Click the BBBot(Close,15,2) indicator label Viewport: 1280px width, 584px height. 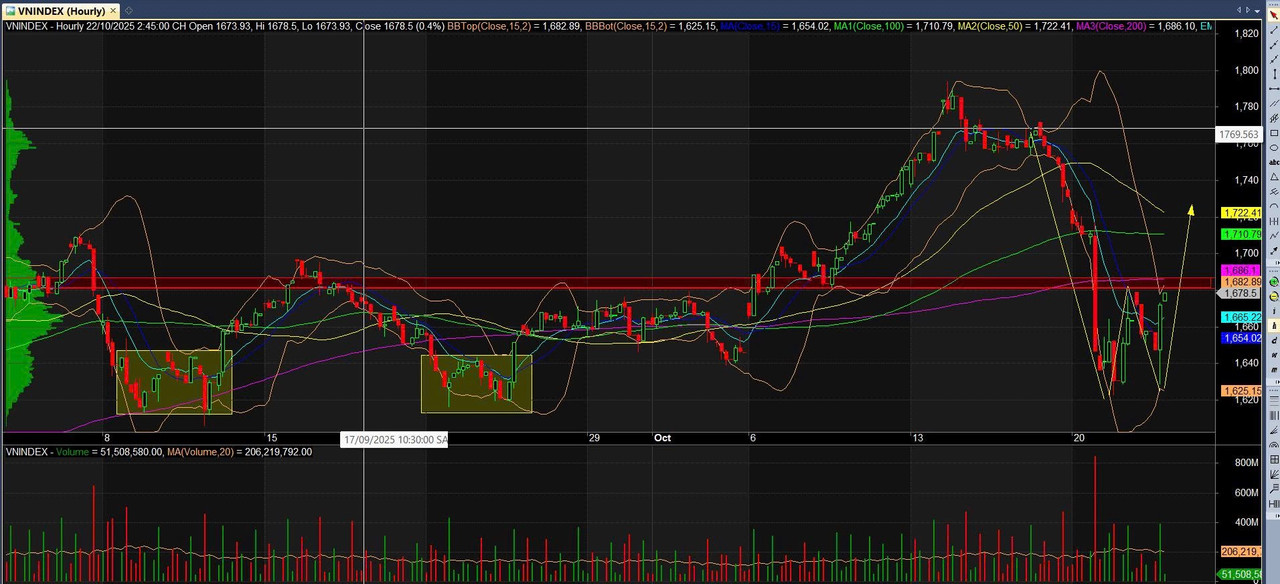625,26
